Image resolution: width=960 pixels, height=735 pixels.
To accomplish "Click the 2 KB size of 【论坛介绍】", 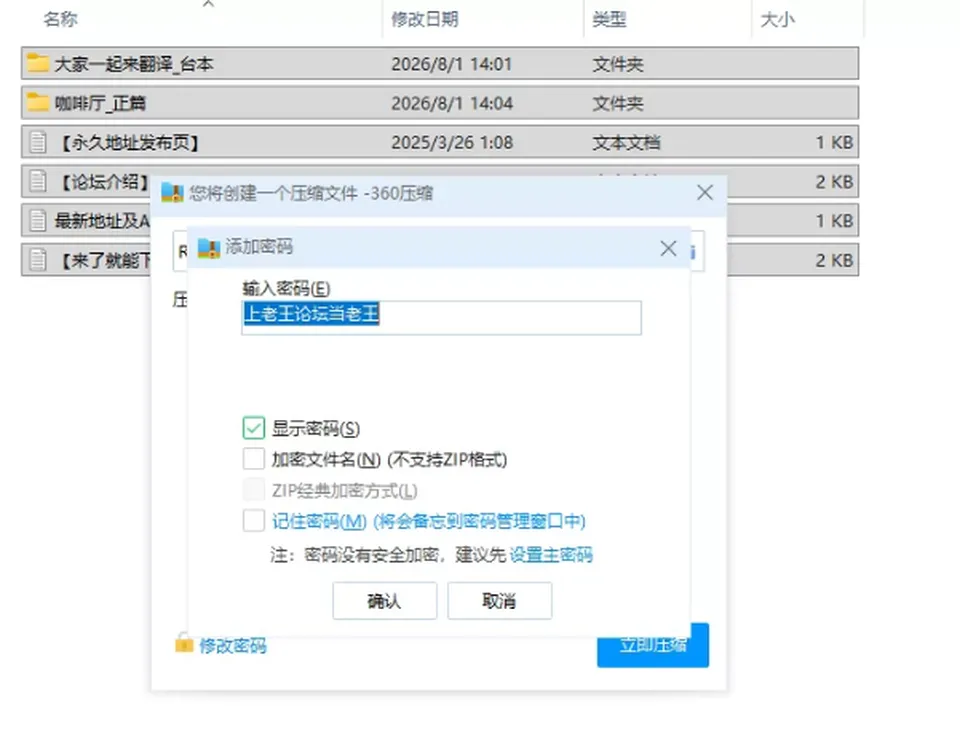I will 834,181.
